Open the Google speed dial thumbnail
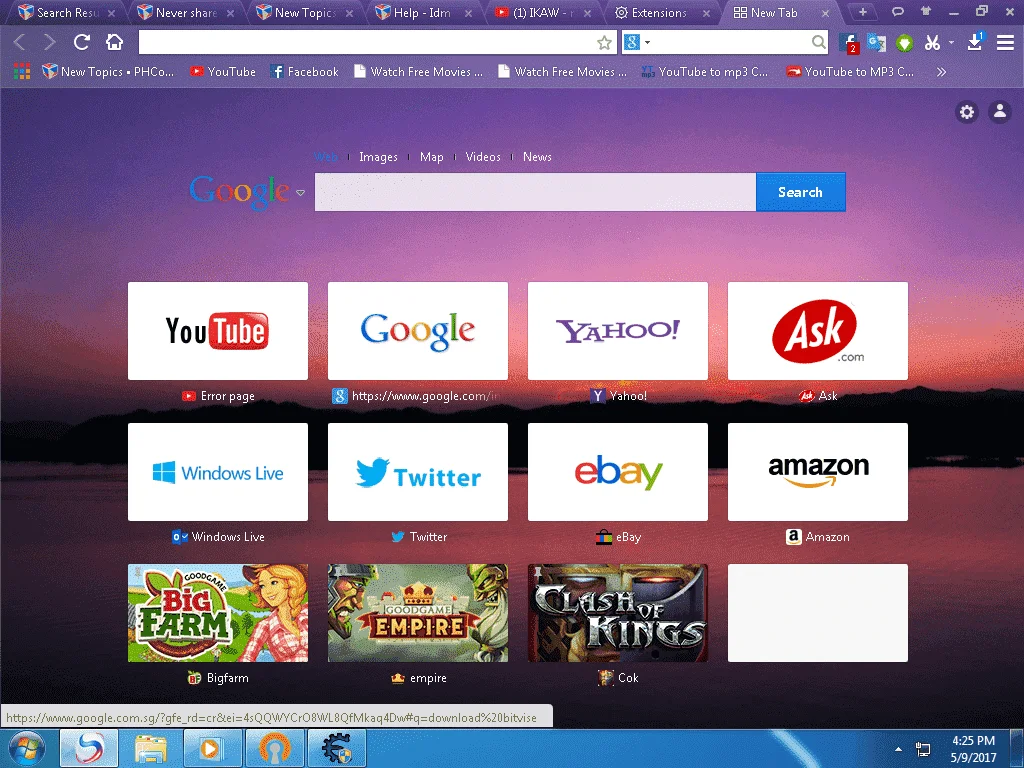Viewport: 1024px width, 768px height. click(418, 330)
